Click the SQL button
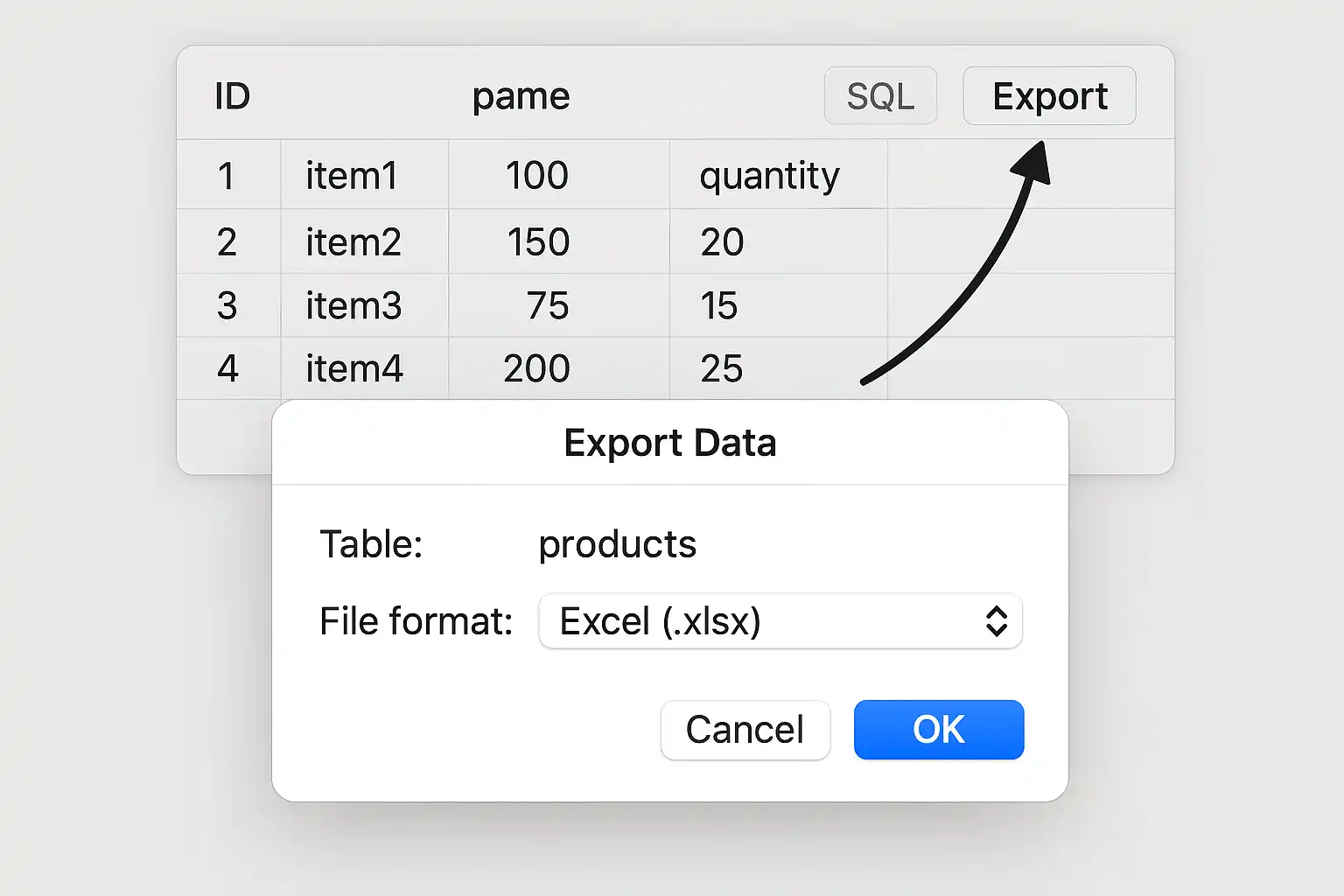This screenshot has height=896, width=1344. coord(880,95)
